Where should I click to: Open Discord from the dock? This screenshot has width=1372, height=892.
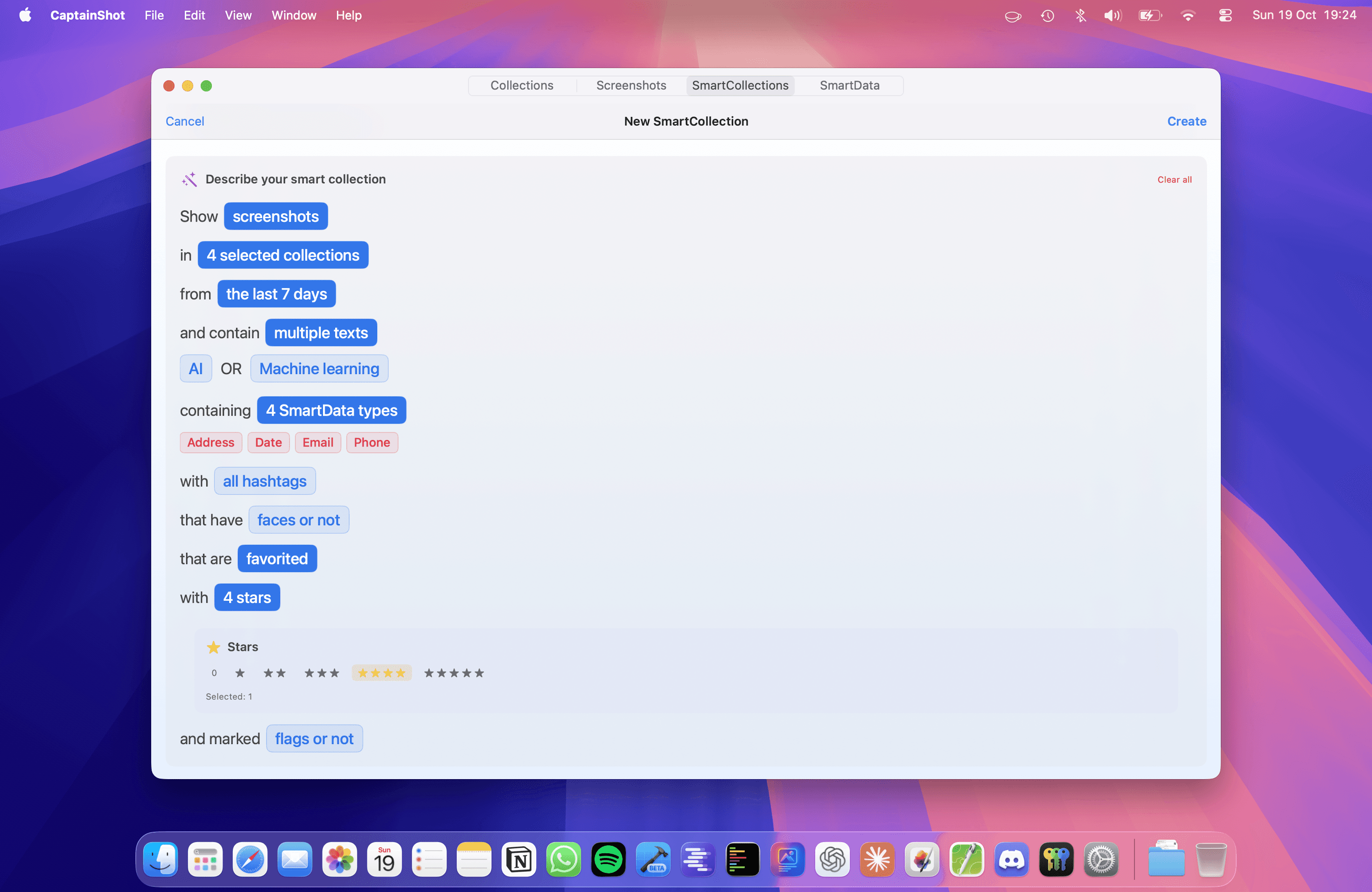pyautogui.click(x=1011, y=860)
